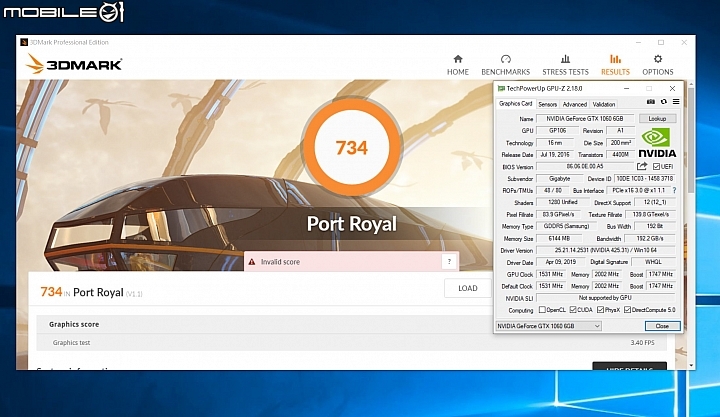
Task: Open the STRESS TESTS section
Action: 565,65
